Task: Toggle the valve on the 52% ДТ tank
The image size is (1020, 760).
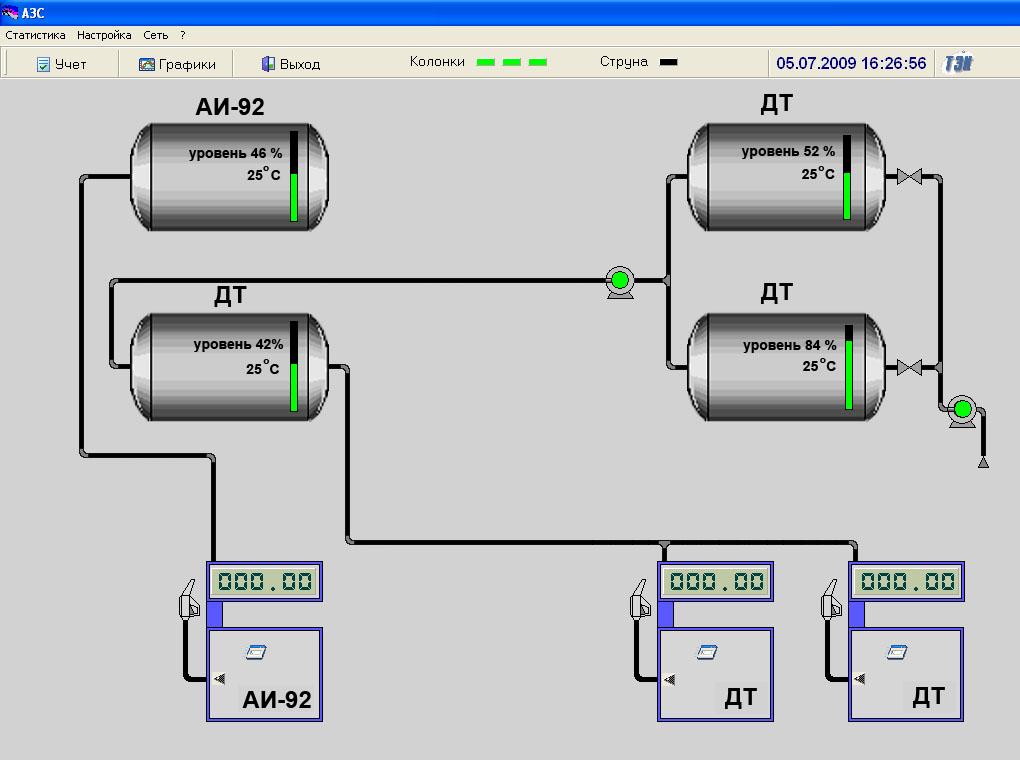Action: pyautogui.click(x=909, y=178)
